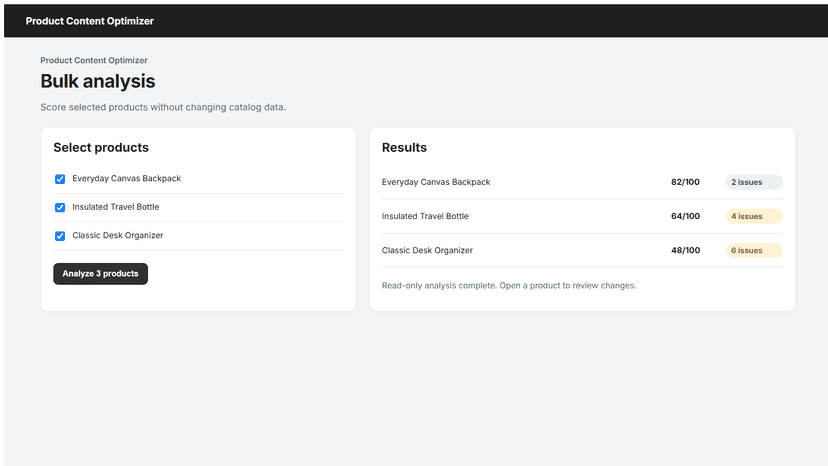828x466 pixels.
Task: Click the Analyze 3 products button
Action: click(100, 274)
